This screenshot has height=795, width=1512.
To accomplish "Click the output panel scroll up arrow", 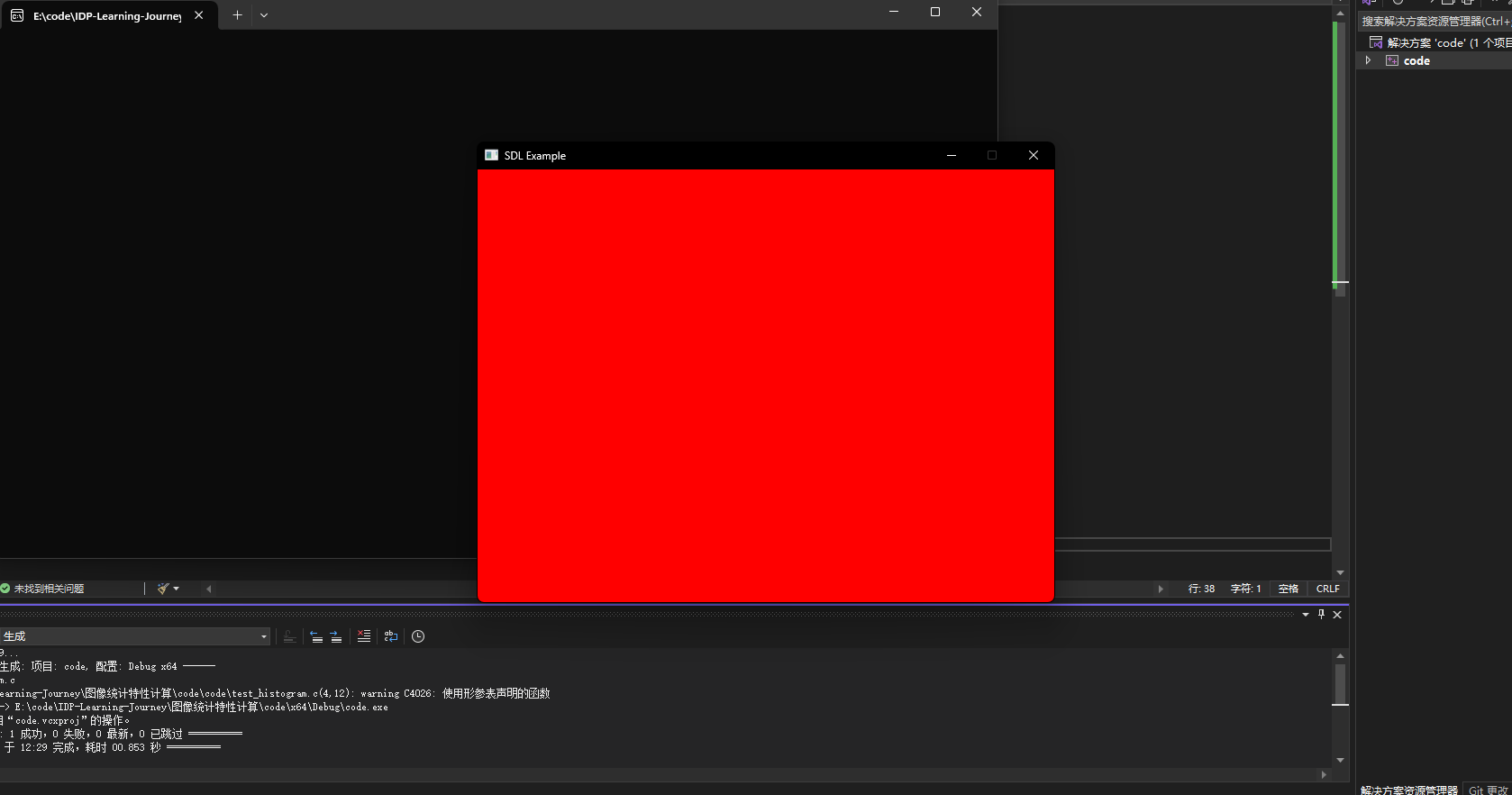I will click(1340, 656).
